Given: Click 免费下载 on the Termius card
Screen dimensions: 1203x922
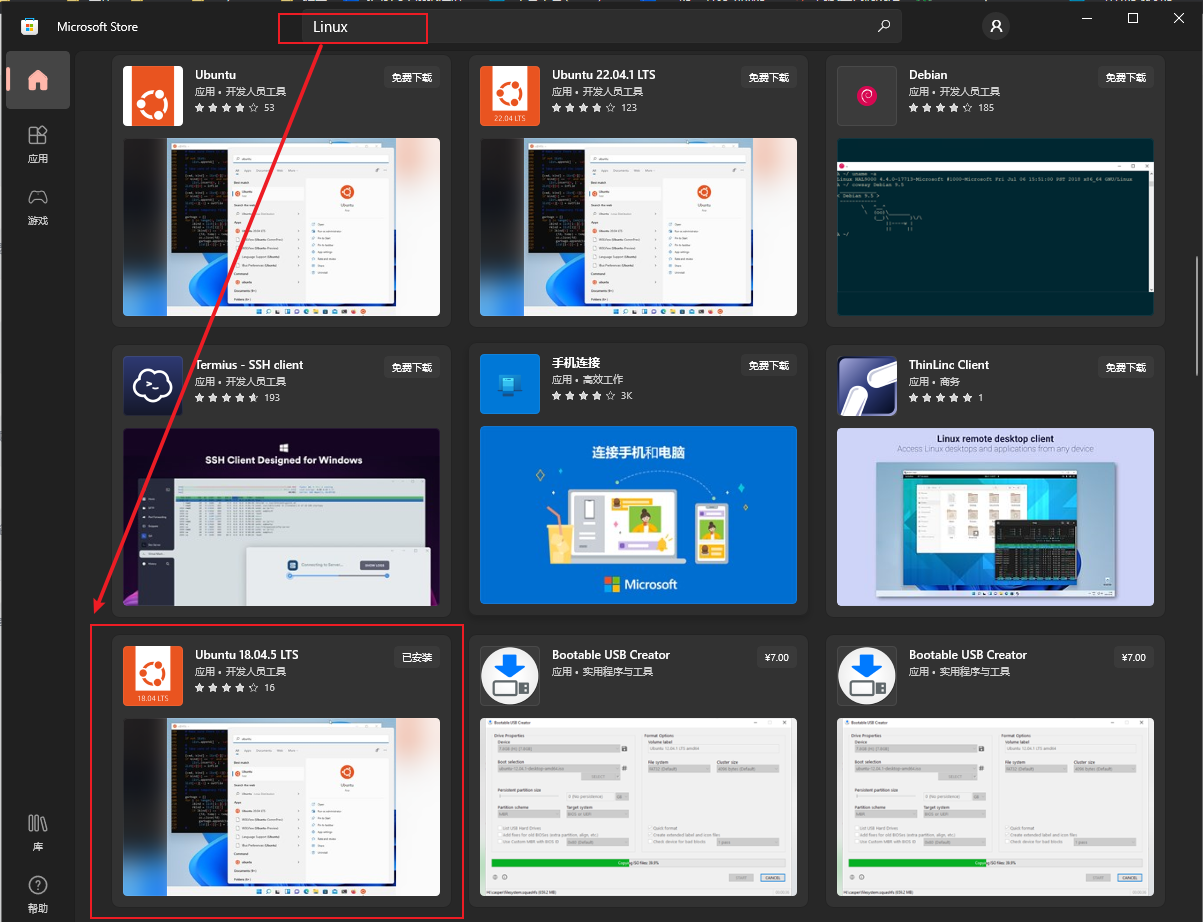Looking at the screenshot, I should 411,367.
